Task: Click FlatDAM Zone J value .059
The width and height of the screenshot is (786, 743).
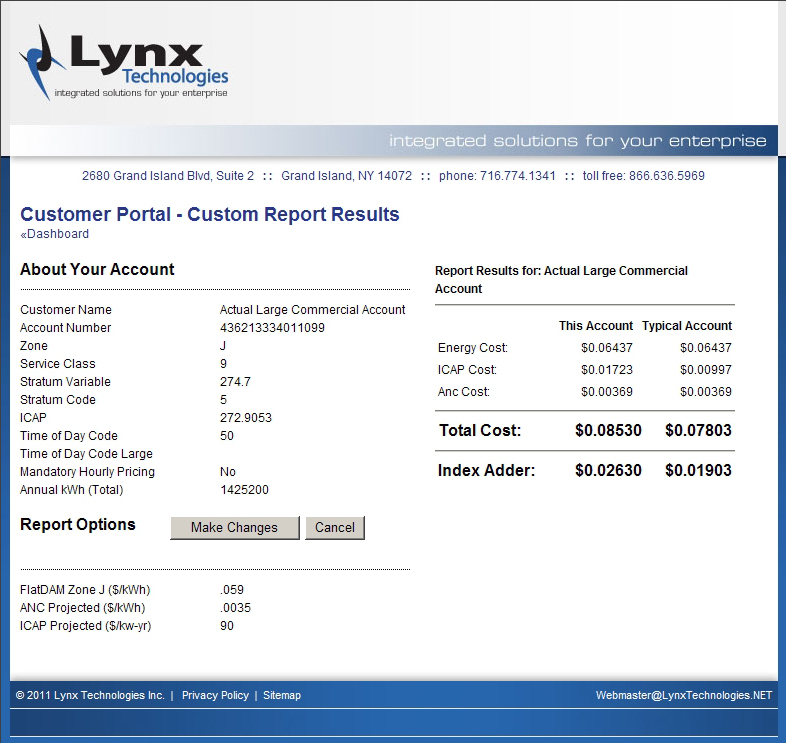Action: [232, 590]
